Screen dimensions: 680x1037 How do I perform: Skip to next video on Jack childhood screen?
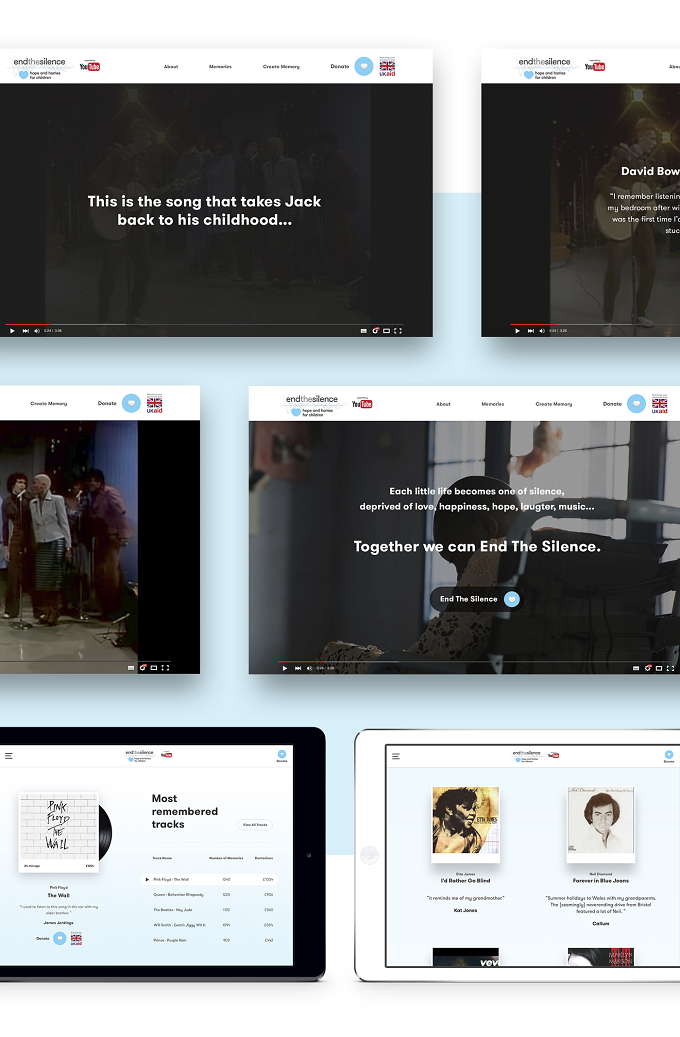click(25, 331)
